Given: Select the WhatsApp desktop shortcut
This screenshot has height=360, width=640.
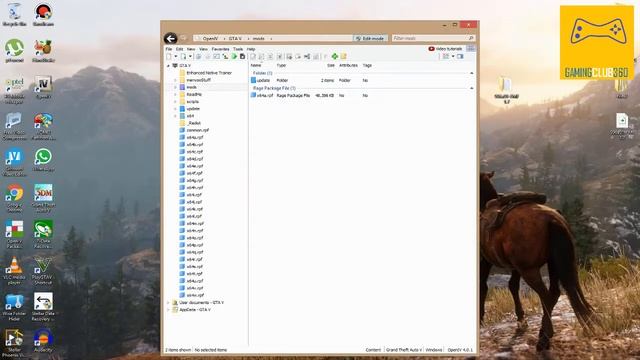Looking at the screenshot, I should 43,160.
